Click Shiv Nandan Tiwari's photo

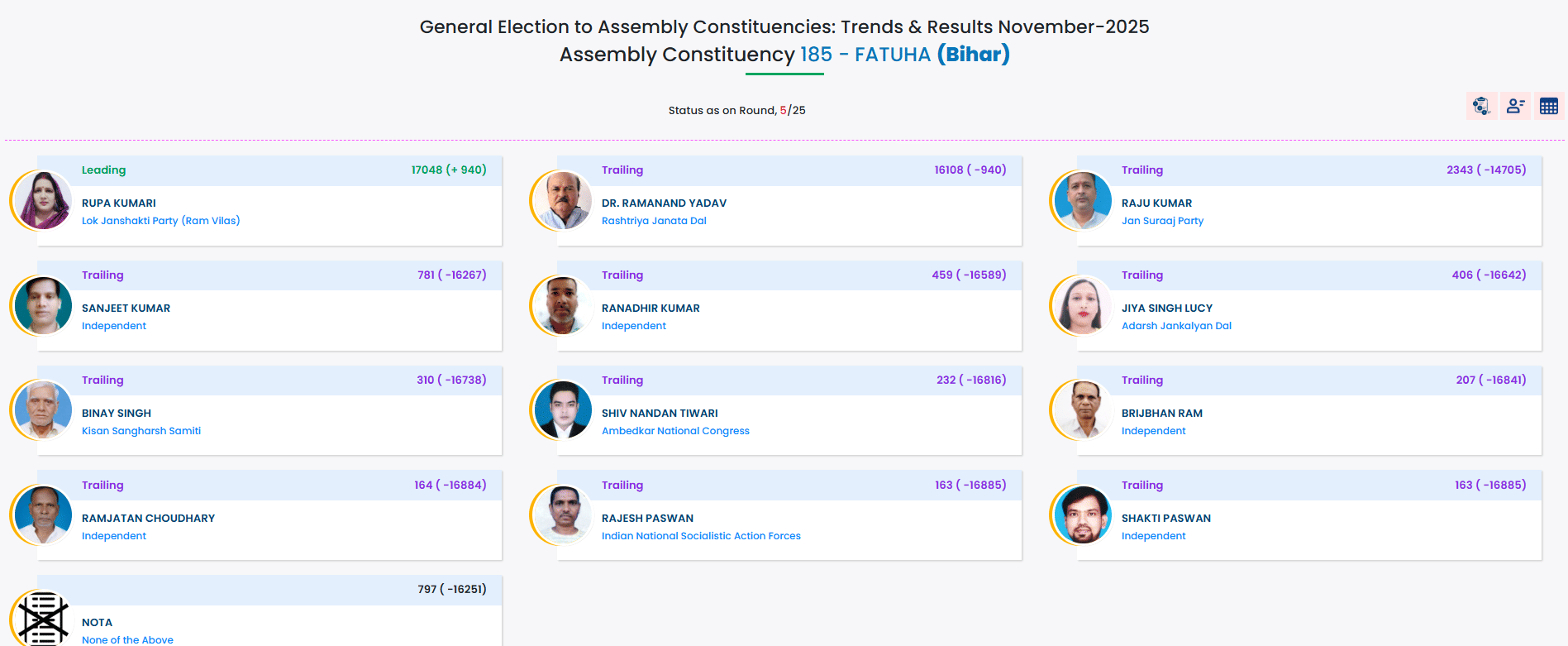[x=563, y=411]
